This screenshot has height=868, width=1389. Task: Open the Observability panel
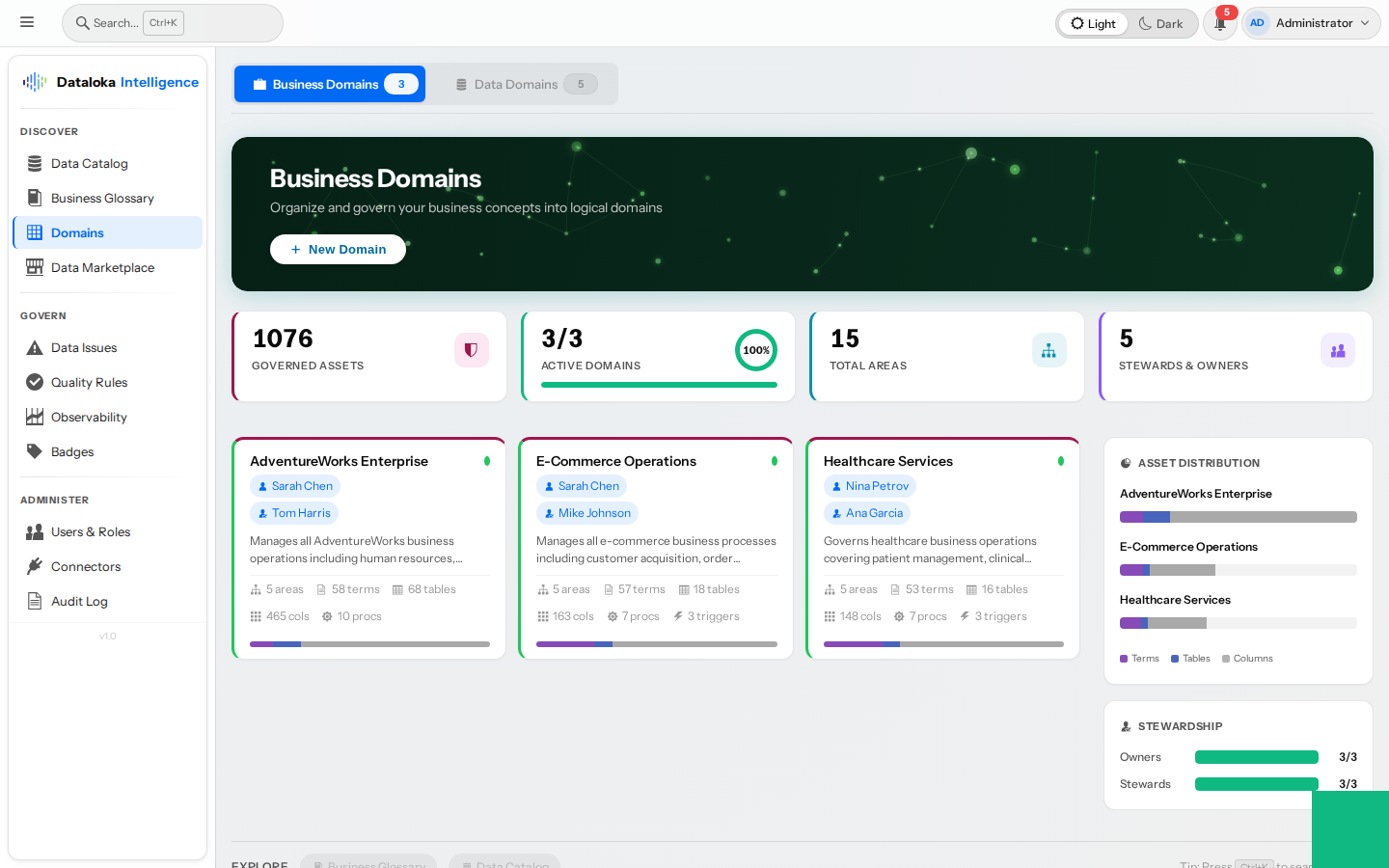click(89, 417)
